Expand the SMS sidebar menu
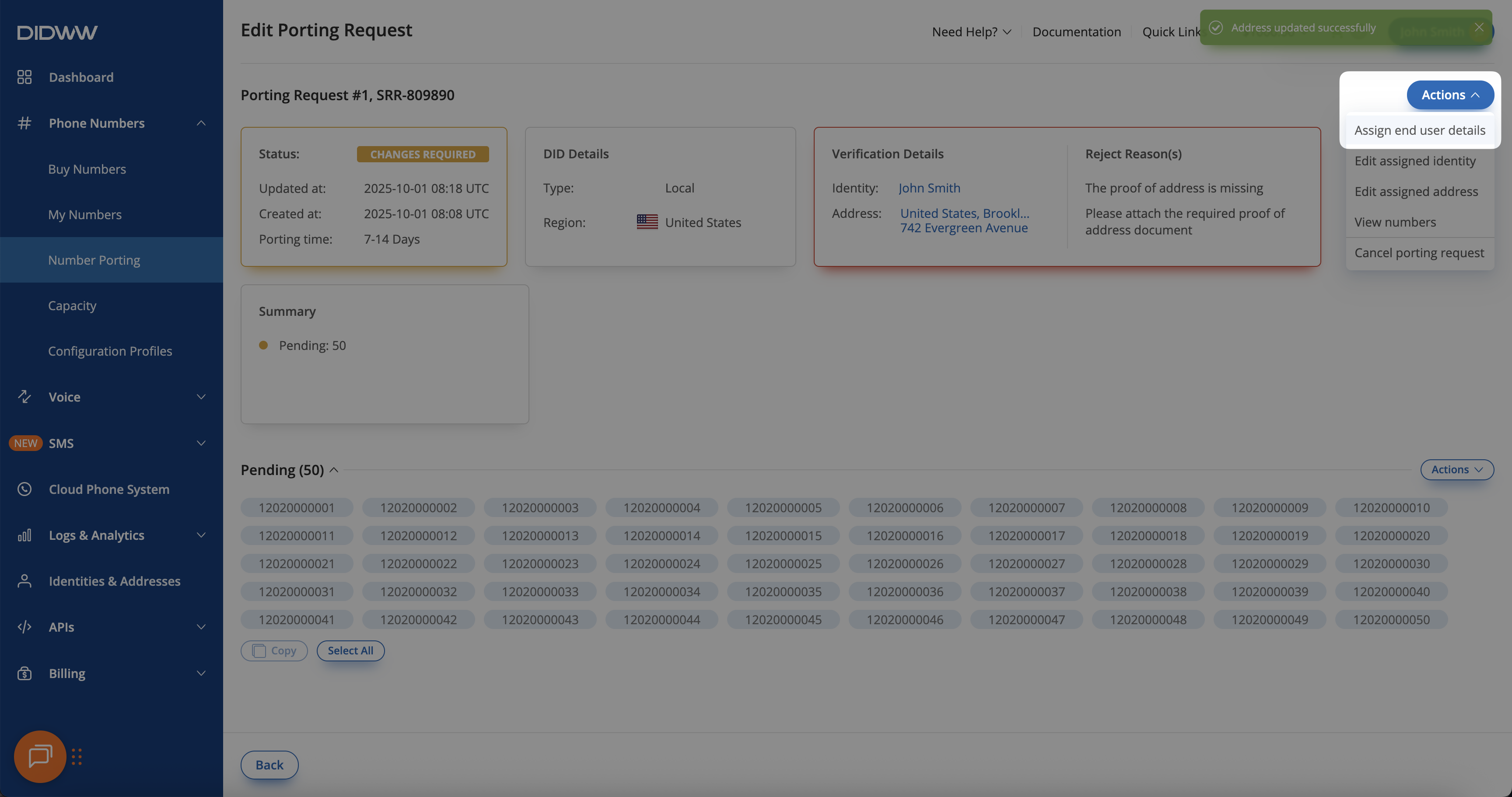The width and height of the screenshot is (1512, 797). 201,443
